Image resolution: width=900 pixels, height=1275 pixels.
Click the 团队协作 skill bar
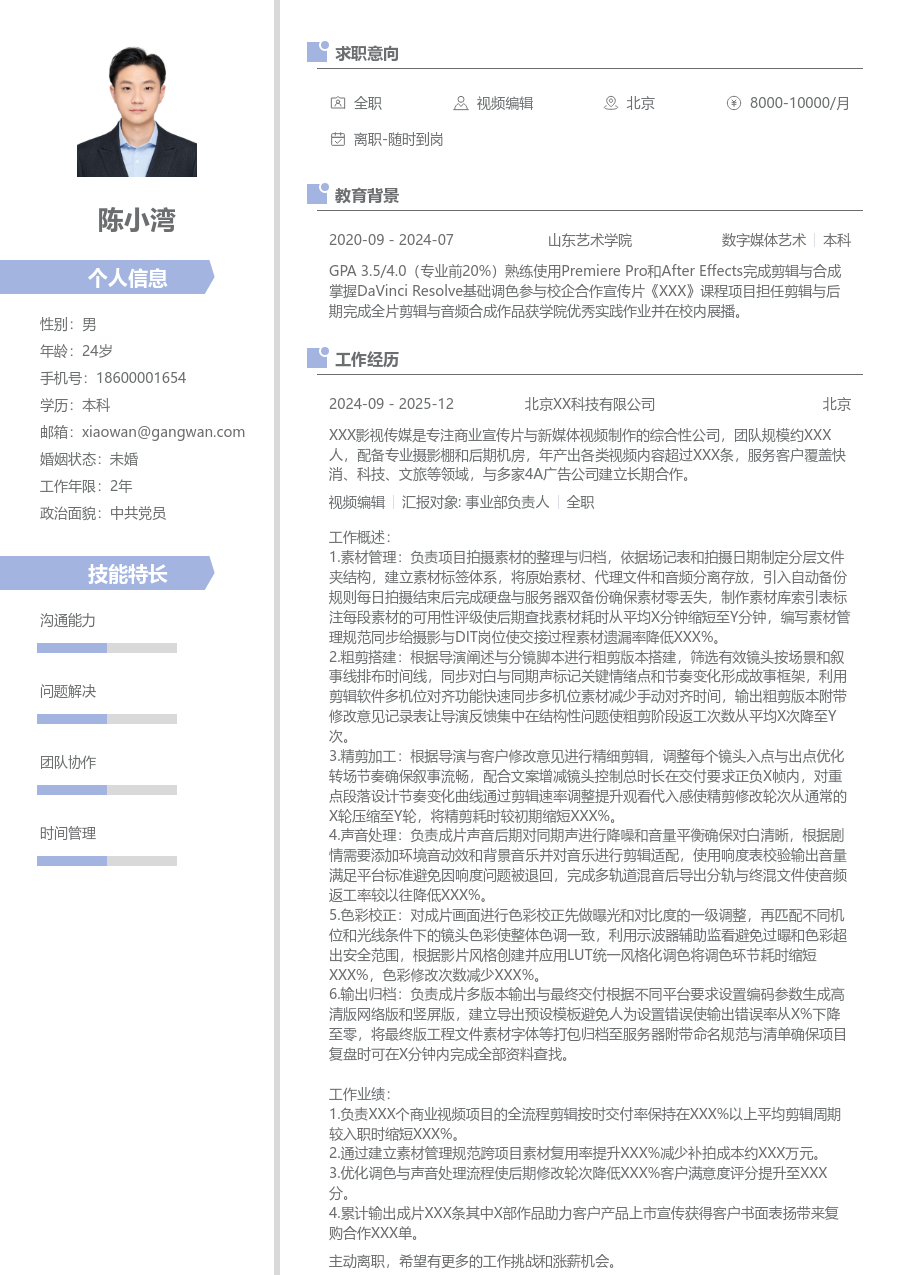(x=107, y=790)
